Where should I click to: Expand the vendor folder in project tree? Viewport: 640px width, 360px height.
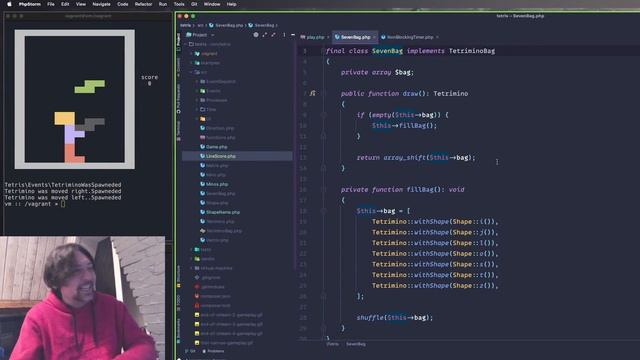tap(192, 259)
